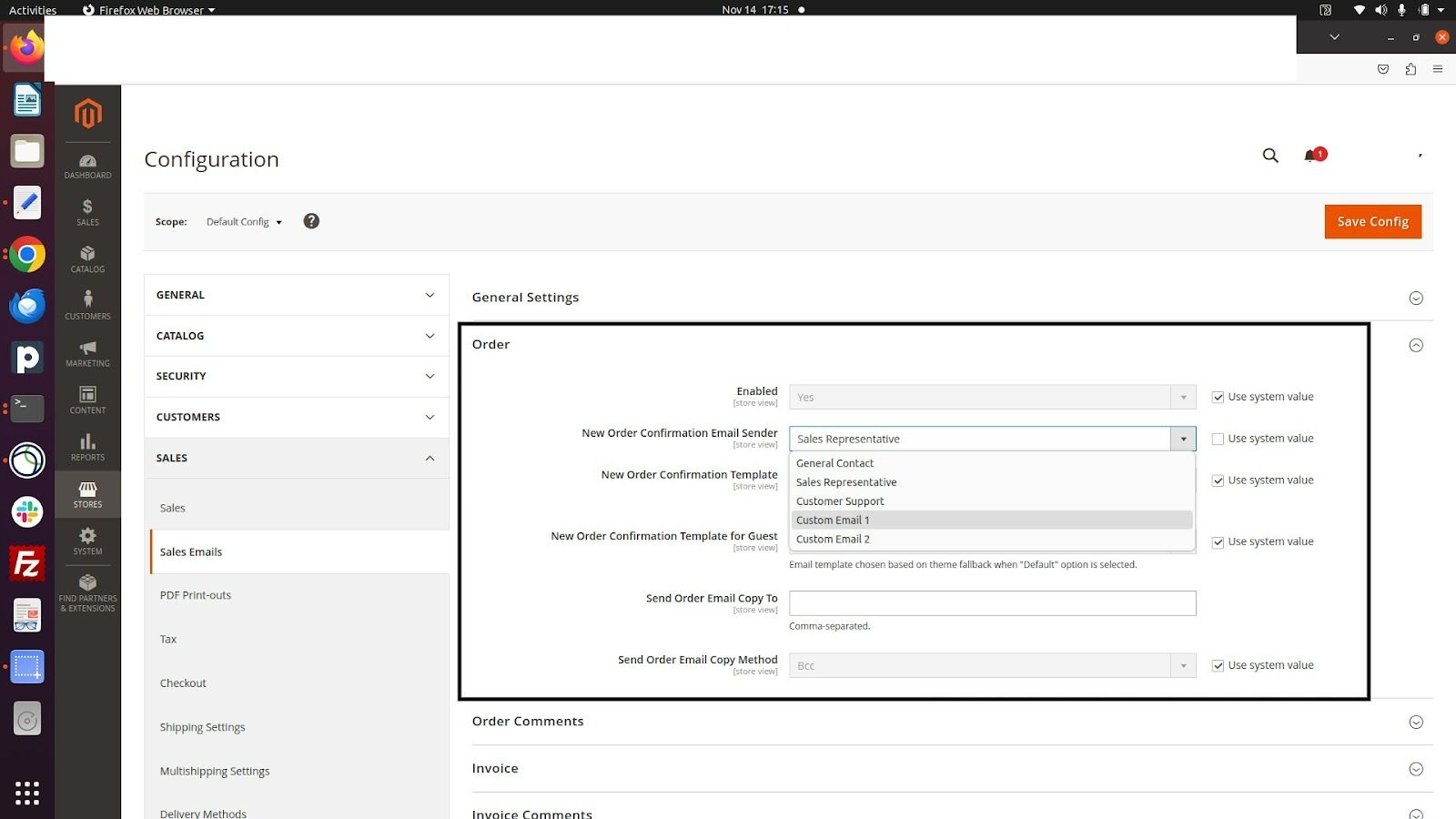Click the scope help question mark
Screen dimensions: 1456x819
[311, 221]
